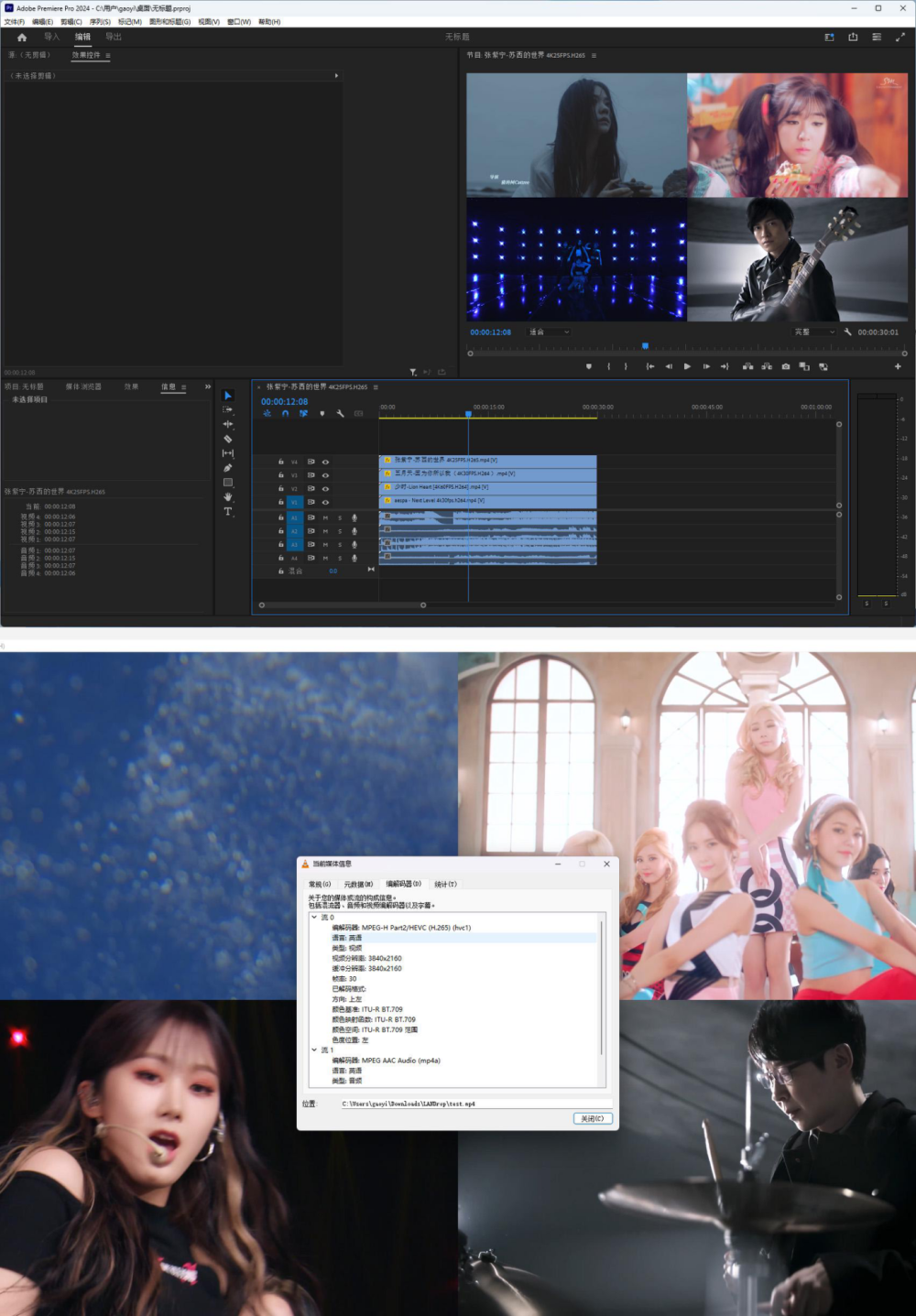
Task: Switch to 导出 workspace
Action: [114, 38]
